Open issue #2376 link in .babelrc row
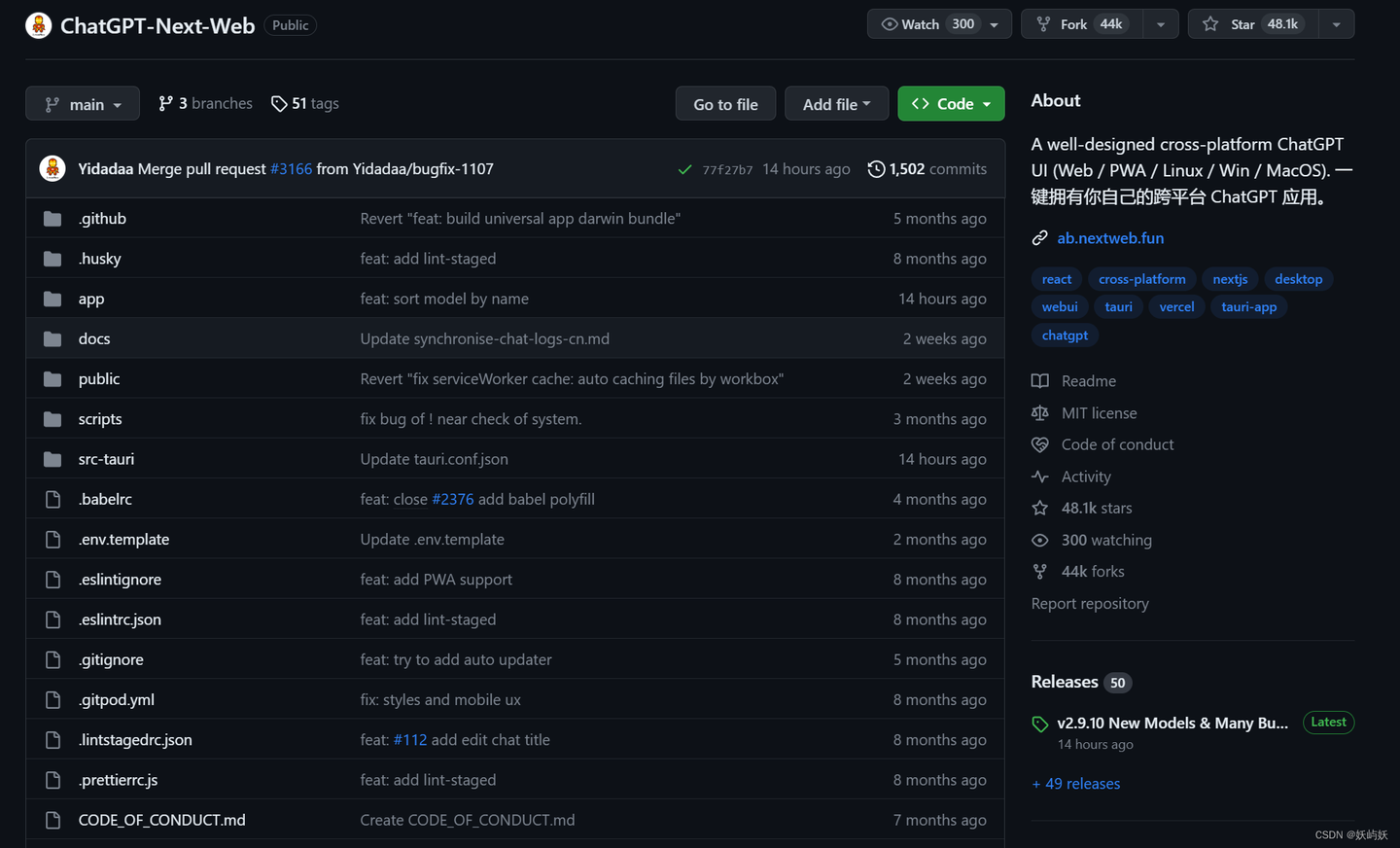 click(453, 499)
